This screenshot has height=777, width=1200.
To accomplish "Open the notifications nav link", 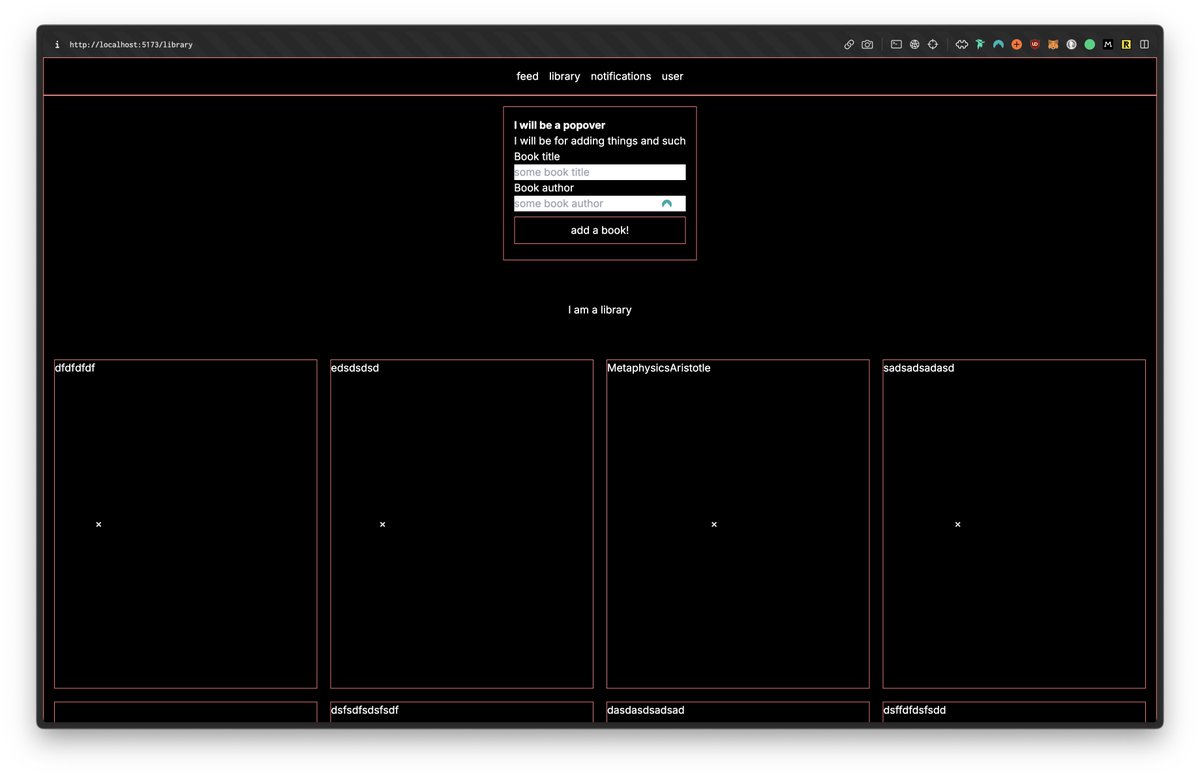I will pyautogui.click(x=621, y=76).
